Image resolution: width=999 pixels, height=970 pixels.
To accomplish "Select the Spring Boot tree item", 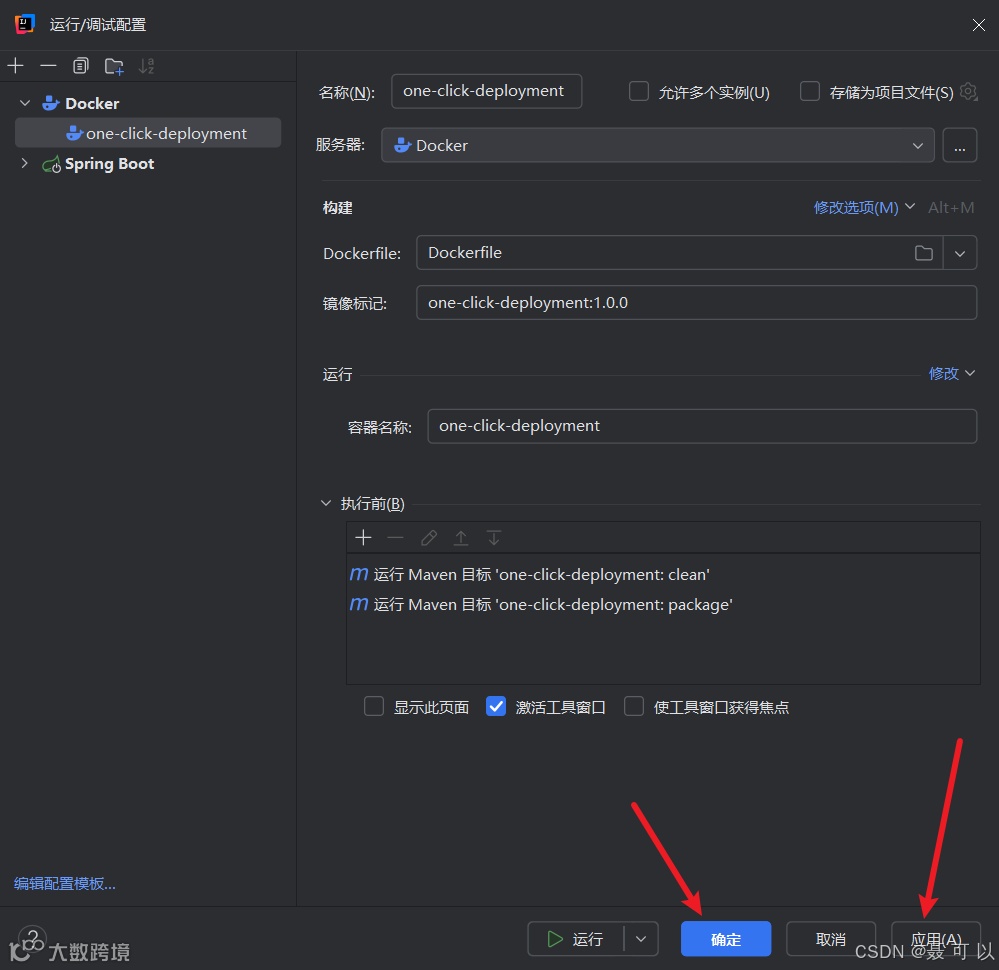I will click(110, 164).
